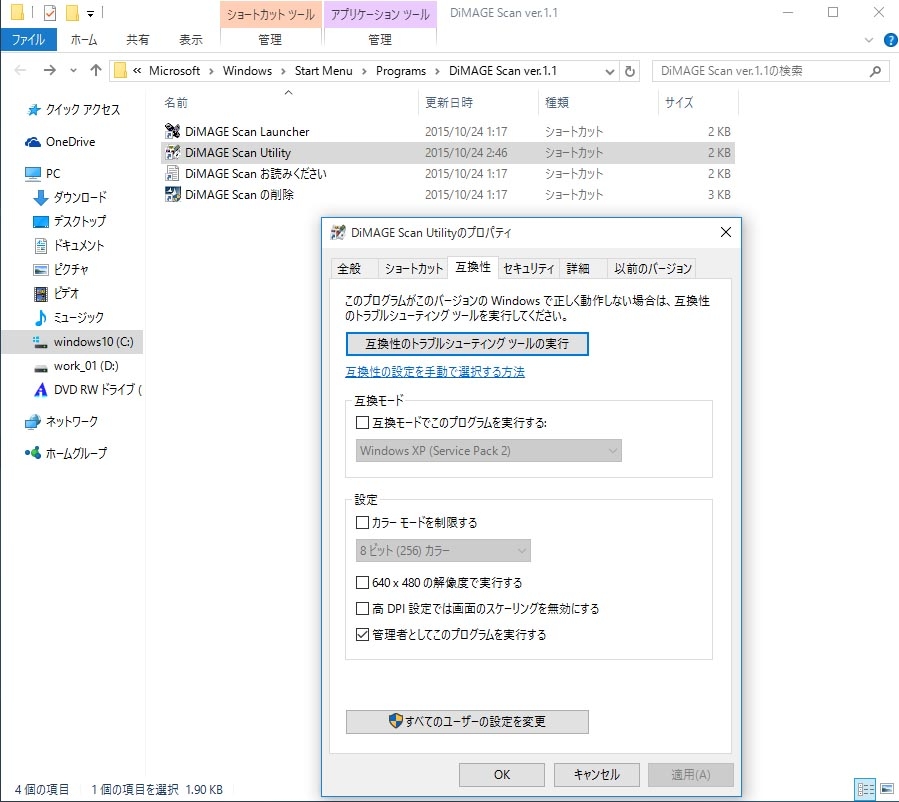Open 互換性の設定を手動で選択する方法 link
Viewport: 899px width, 802px height.
435,372
